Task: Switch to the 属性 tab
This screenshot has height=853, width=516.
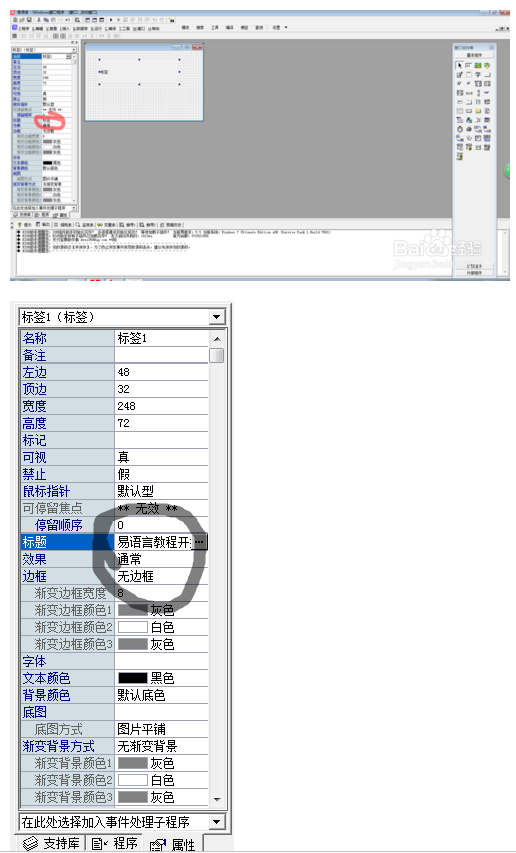Action: click(x=172, y=844)
